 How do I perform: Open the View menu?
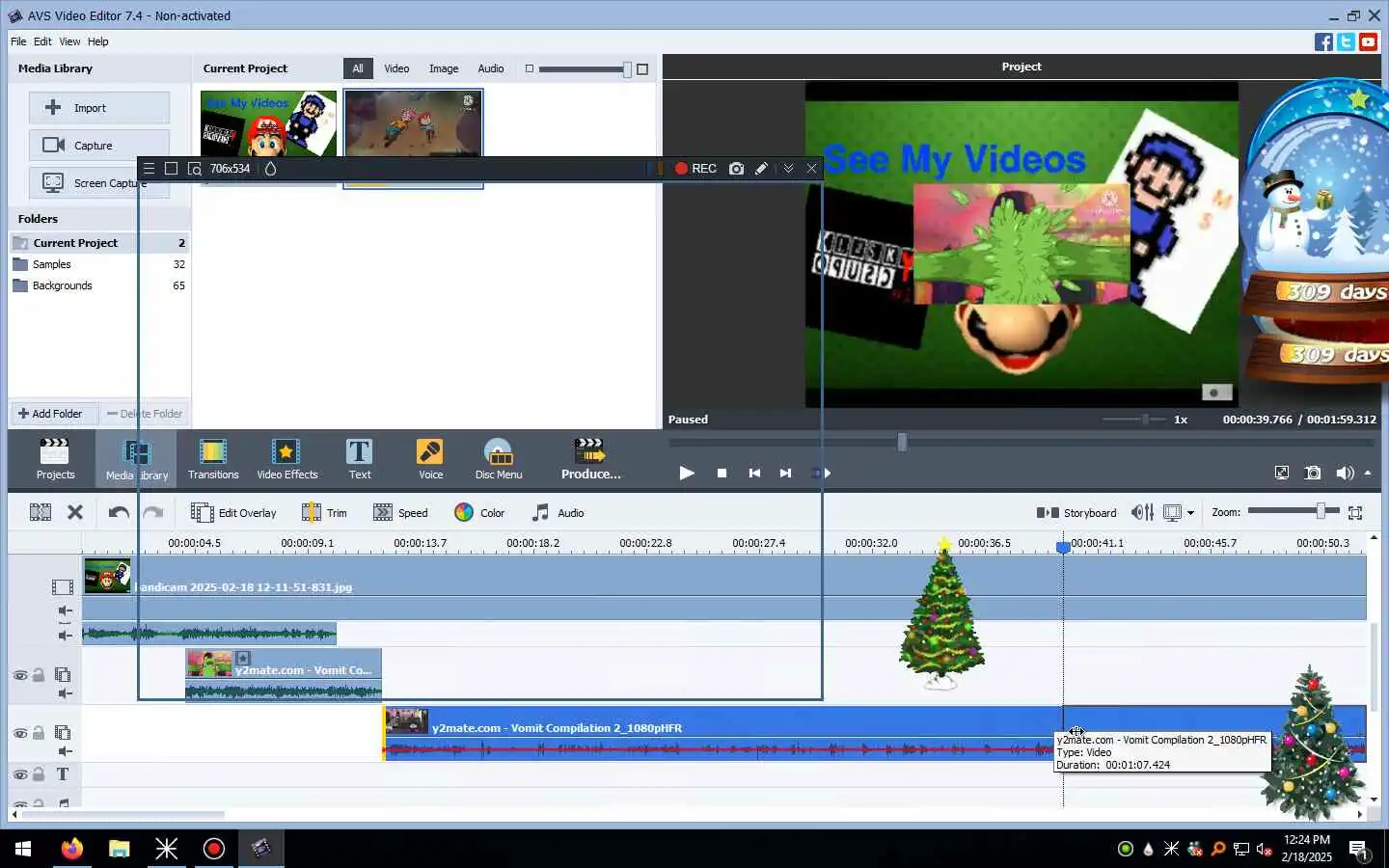pos(69,41)
